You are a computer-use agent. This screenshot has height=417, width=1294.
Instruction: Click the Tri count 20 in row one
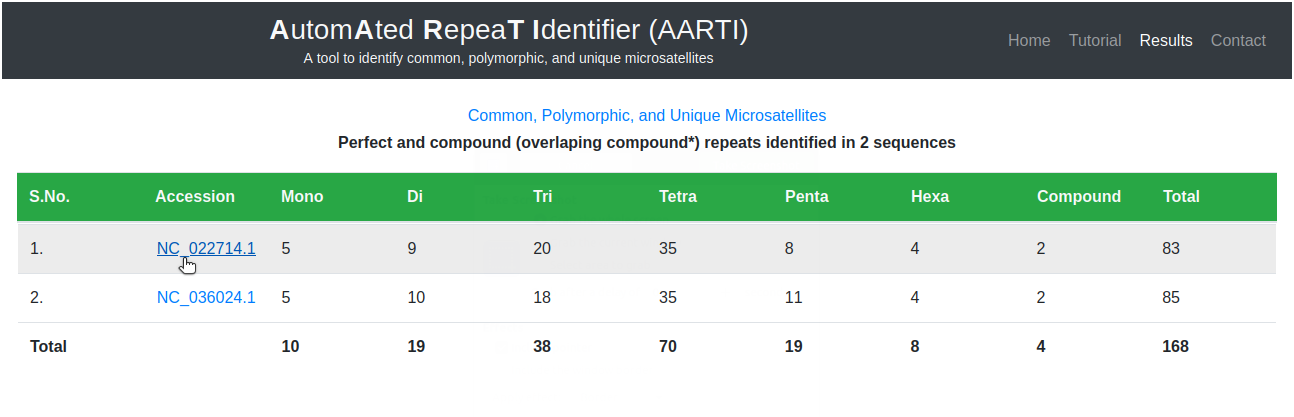[x=542, y=249]
